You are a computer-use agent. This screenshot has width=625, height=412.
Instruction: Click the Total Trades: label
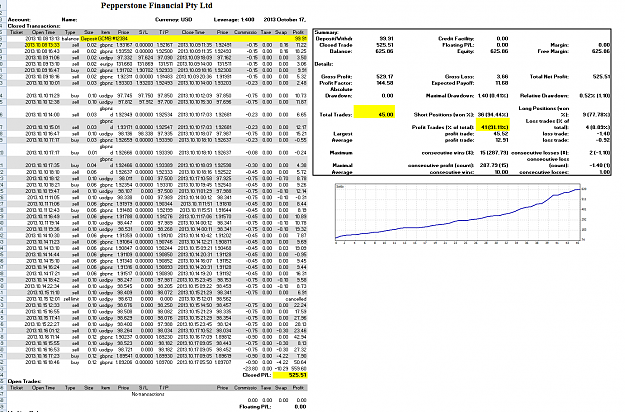coord(336,115)
